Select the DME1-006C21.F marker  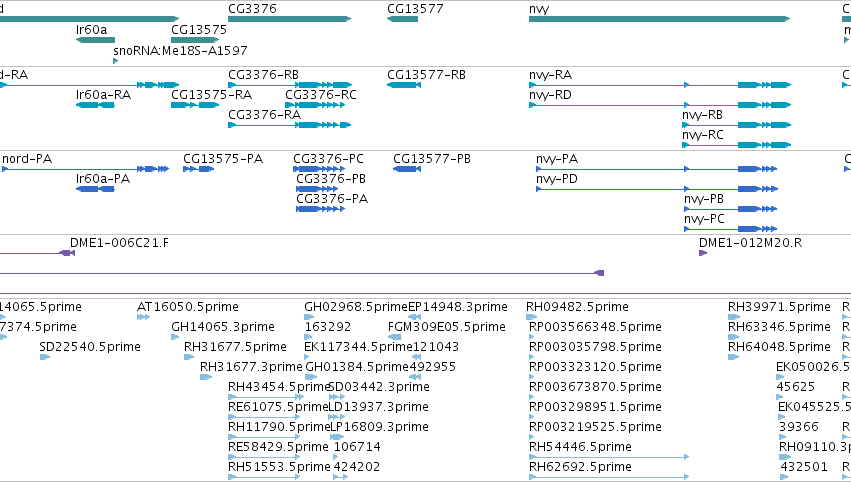coord(67,253)
